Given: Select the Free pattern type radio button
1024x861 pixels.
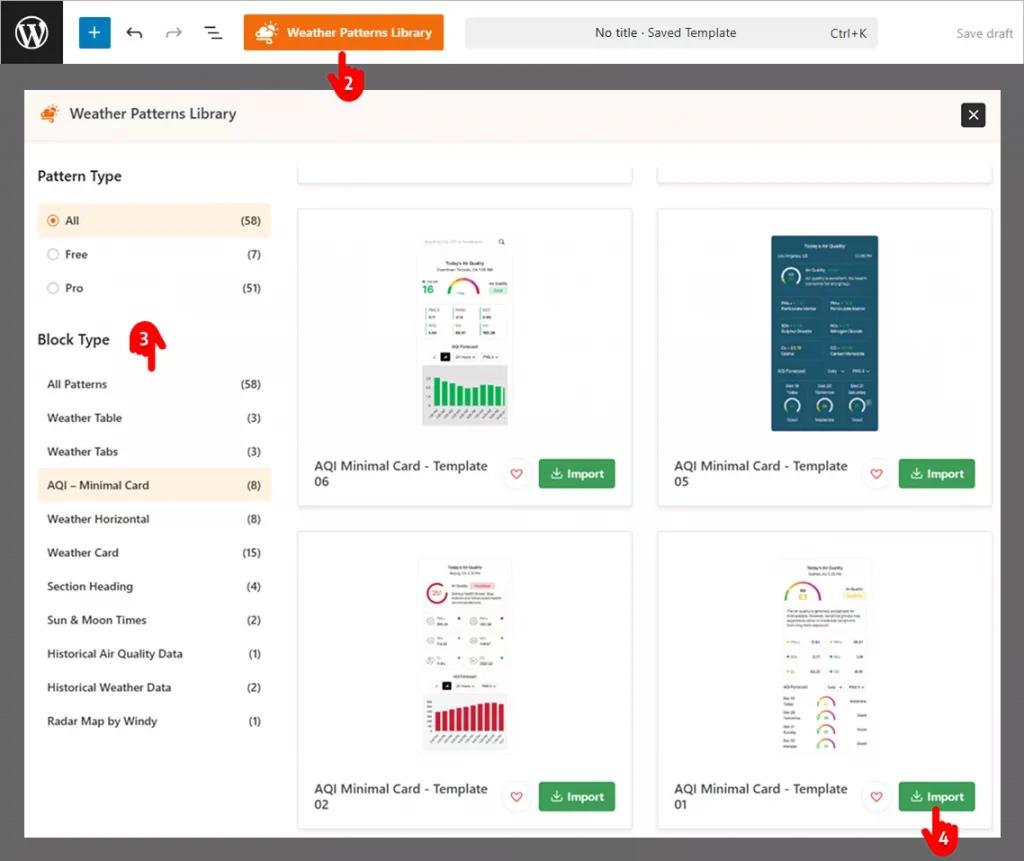Looking at the screenshot, I should 53,255.
